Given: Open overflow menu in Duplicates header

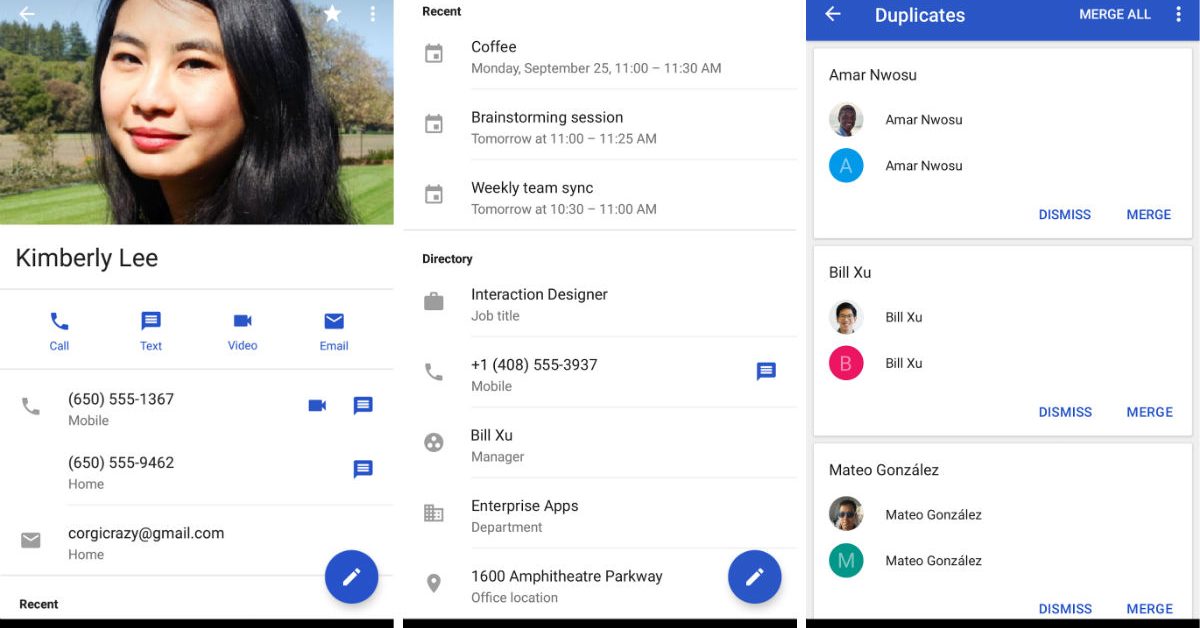Looking at the screenshot, I should pos(1178,15).
